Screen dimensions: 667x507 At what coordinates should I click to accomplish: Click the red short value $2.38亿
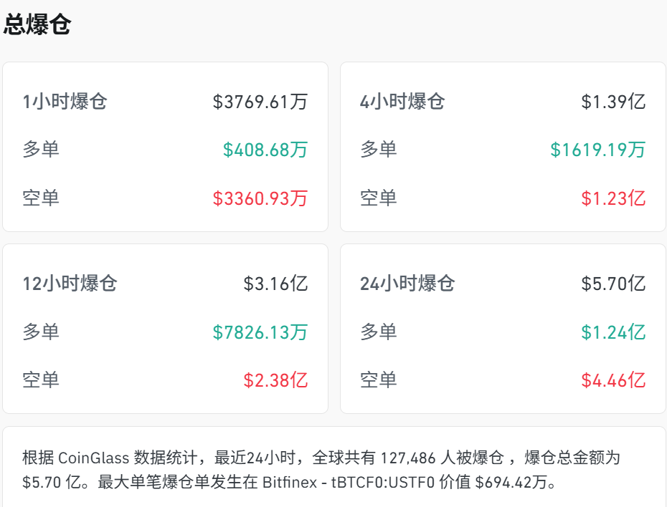(275, 379)
